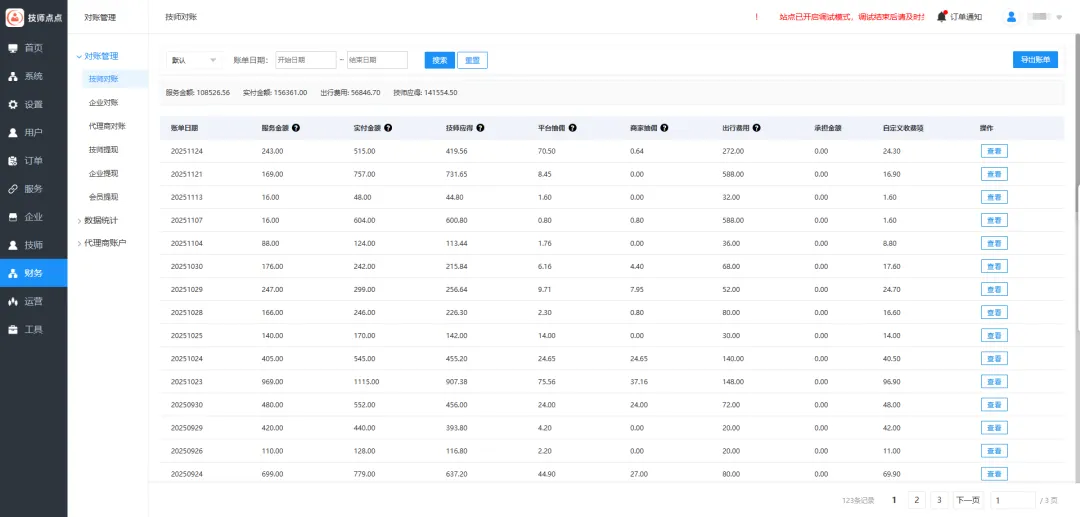Open the 订单 orders icon in sidebar

click(13, 160)
